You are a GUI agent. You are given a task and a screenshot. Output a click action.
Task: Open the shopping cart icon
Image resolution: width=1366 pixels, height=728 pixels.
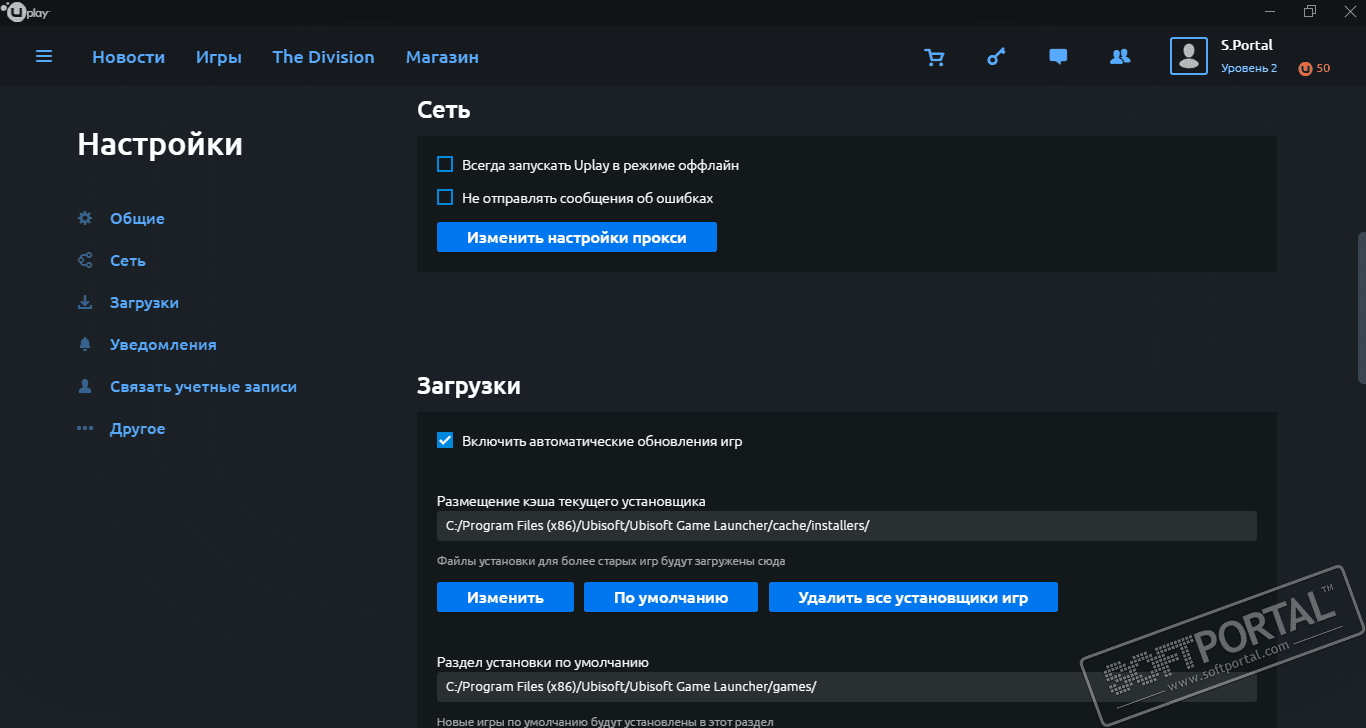coord(934,57)
